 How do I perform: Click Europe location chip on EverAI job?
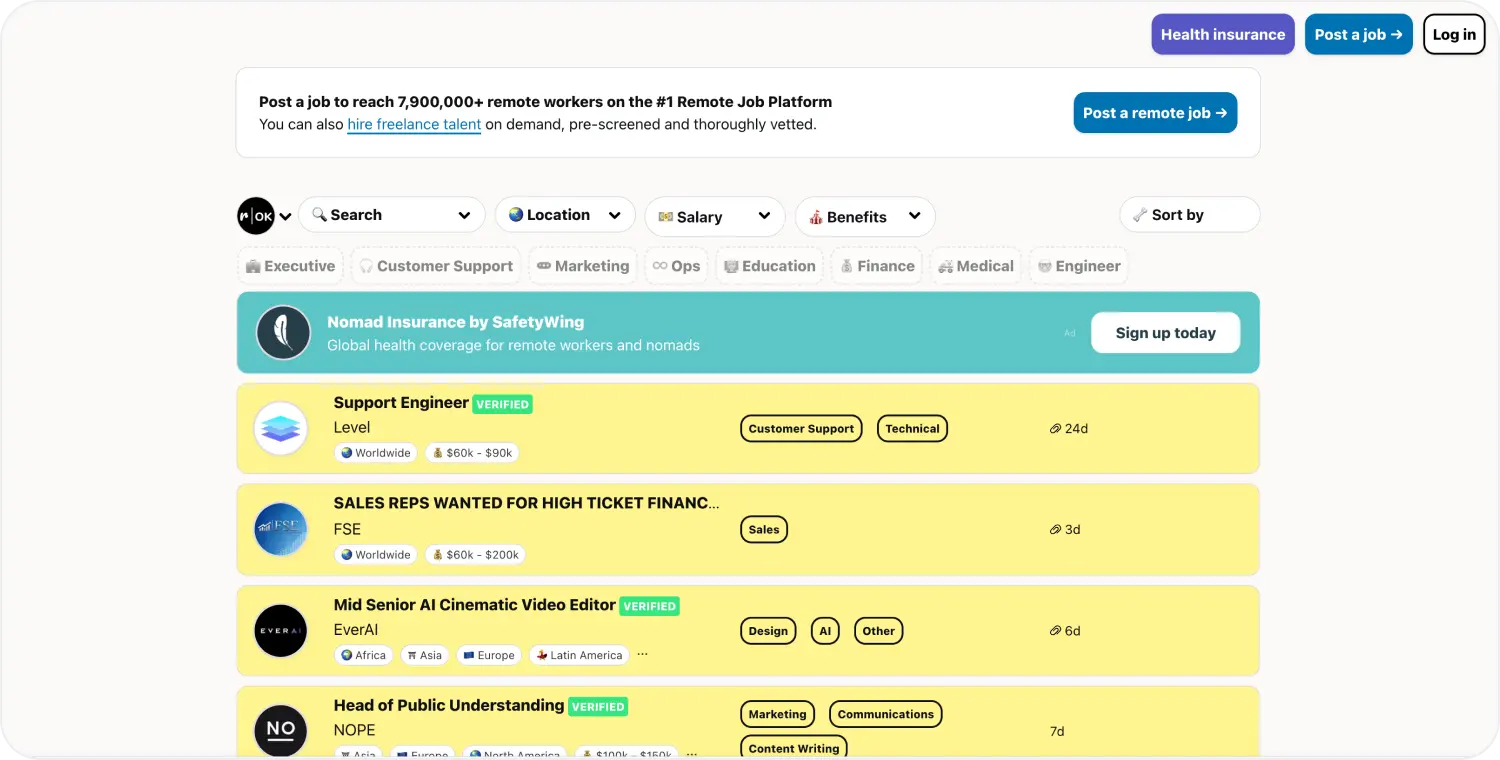pos(489,656)
